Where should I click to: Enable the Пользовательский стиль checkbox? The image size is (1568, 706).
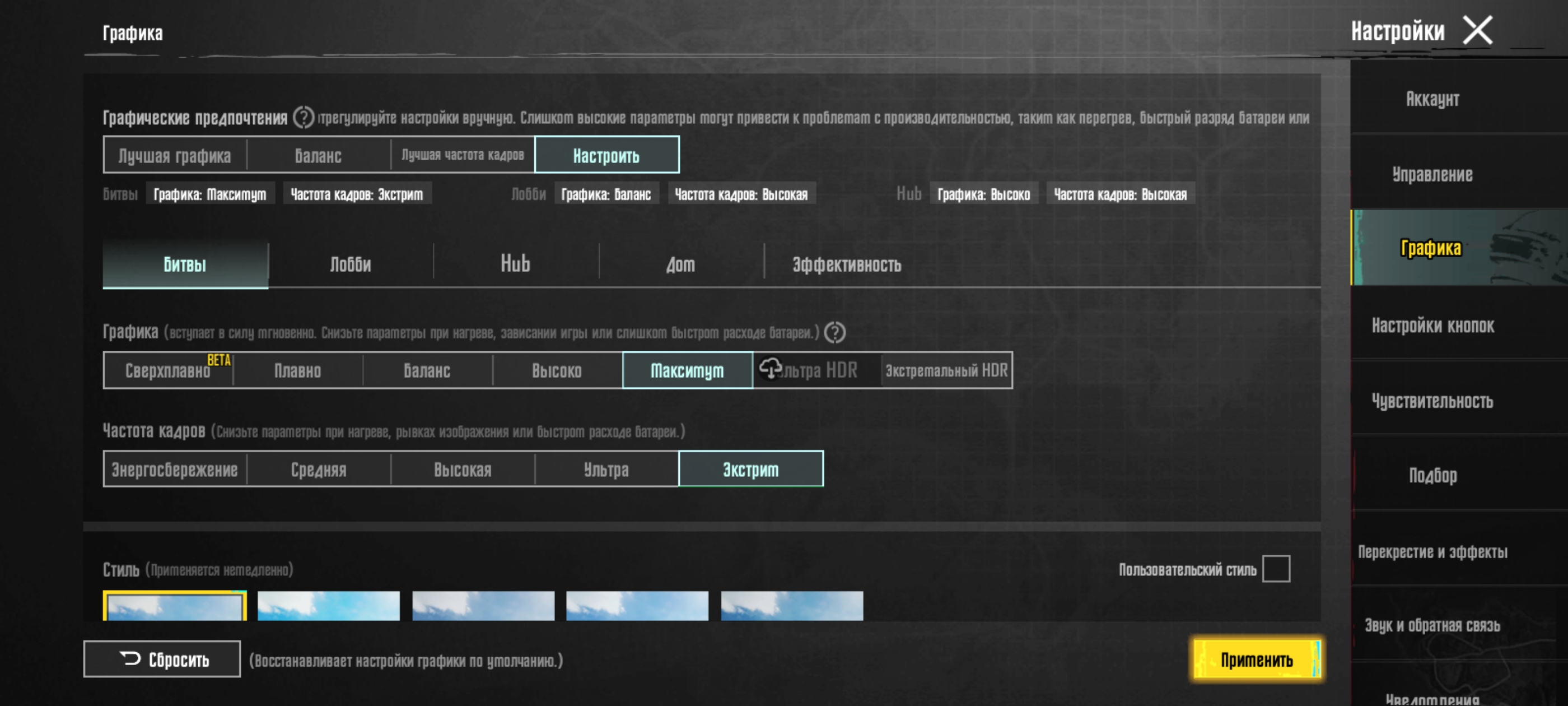(1276, 568)
